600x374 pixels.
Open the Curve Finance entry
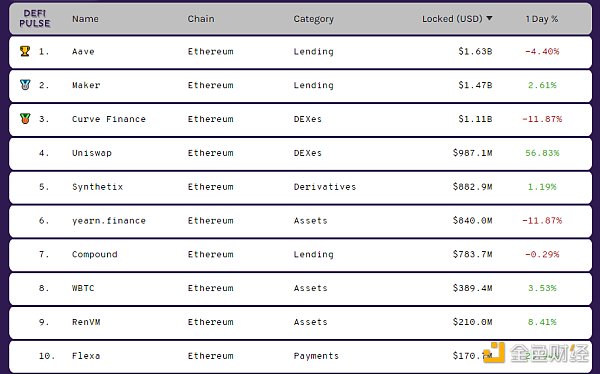click(109, 119)
